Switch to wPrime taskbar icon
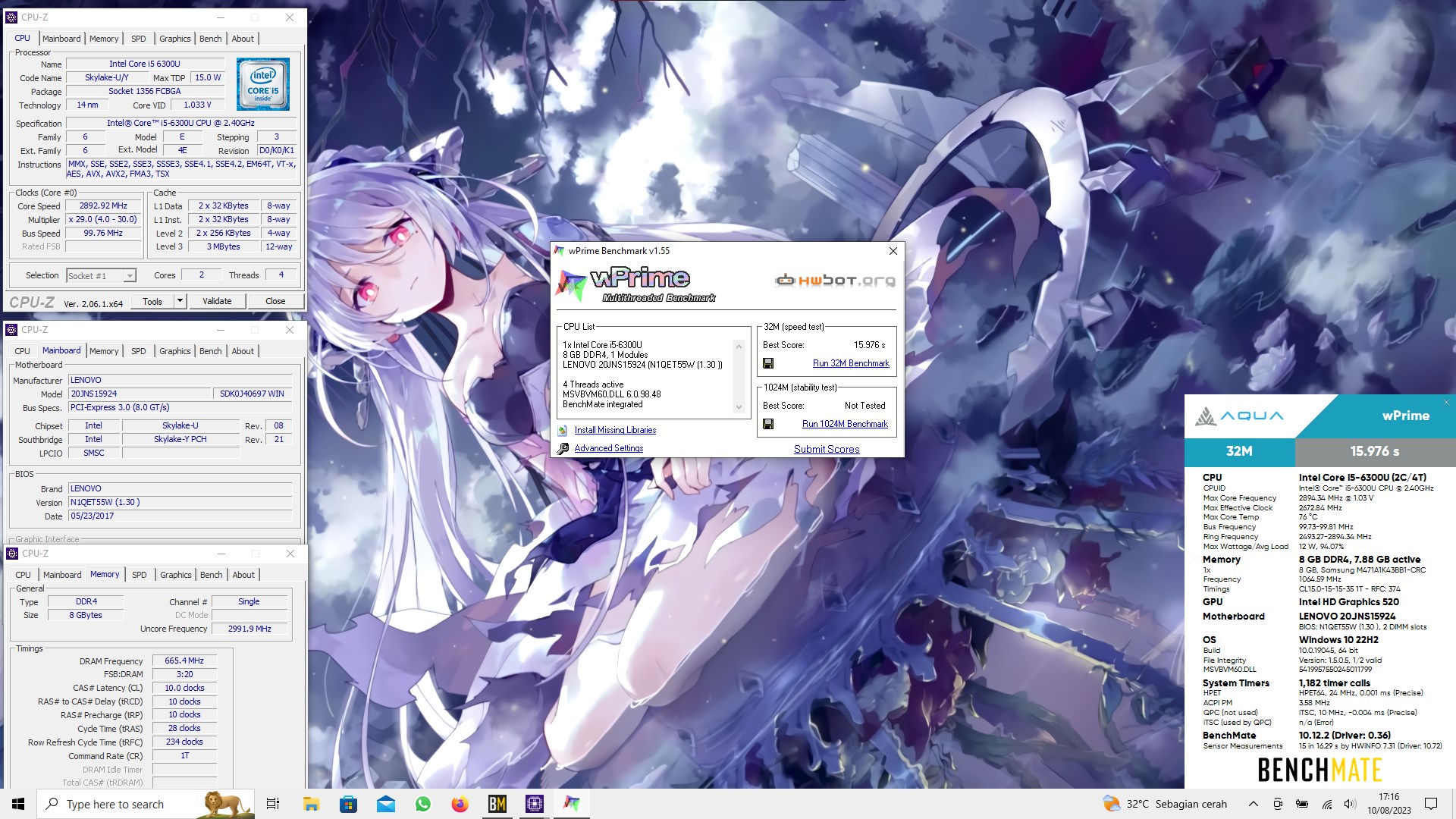The width and height of the screenshot is (1456, 819). (x=572, y=804)
